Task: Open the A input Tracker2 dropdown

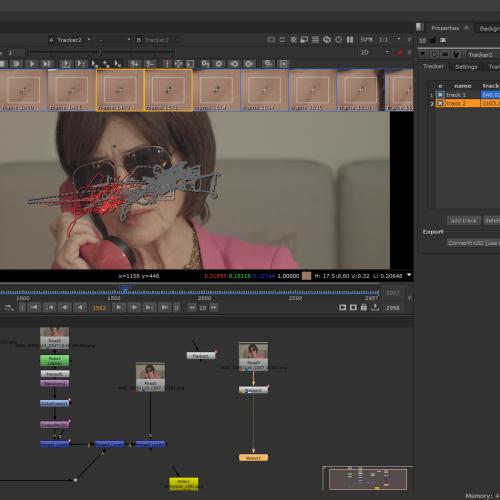Action: coord(74,40)
